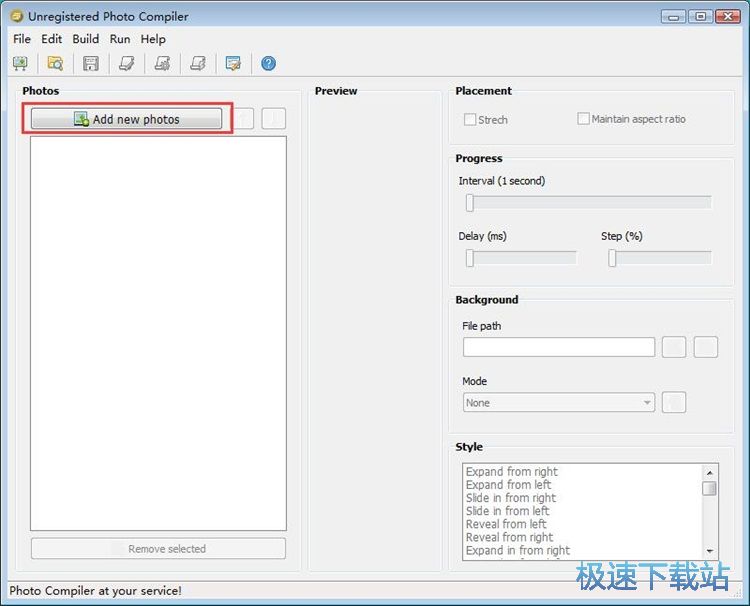Enable the Strech checkbox
The image size is (750, 606).
click(x=470, y=119)
